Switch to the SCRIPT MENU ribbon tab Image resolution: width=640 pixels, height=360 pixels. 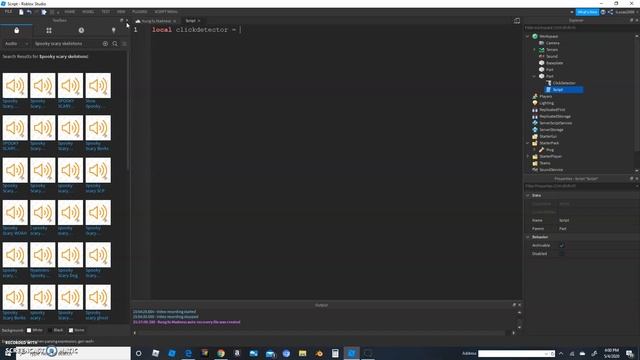(166, 12)
